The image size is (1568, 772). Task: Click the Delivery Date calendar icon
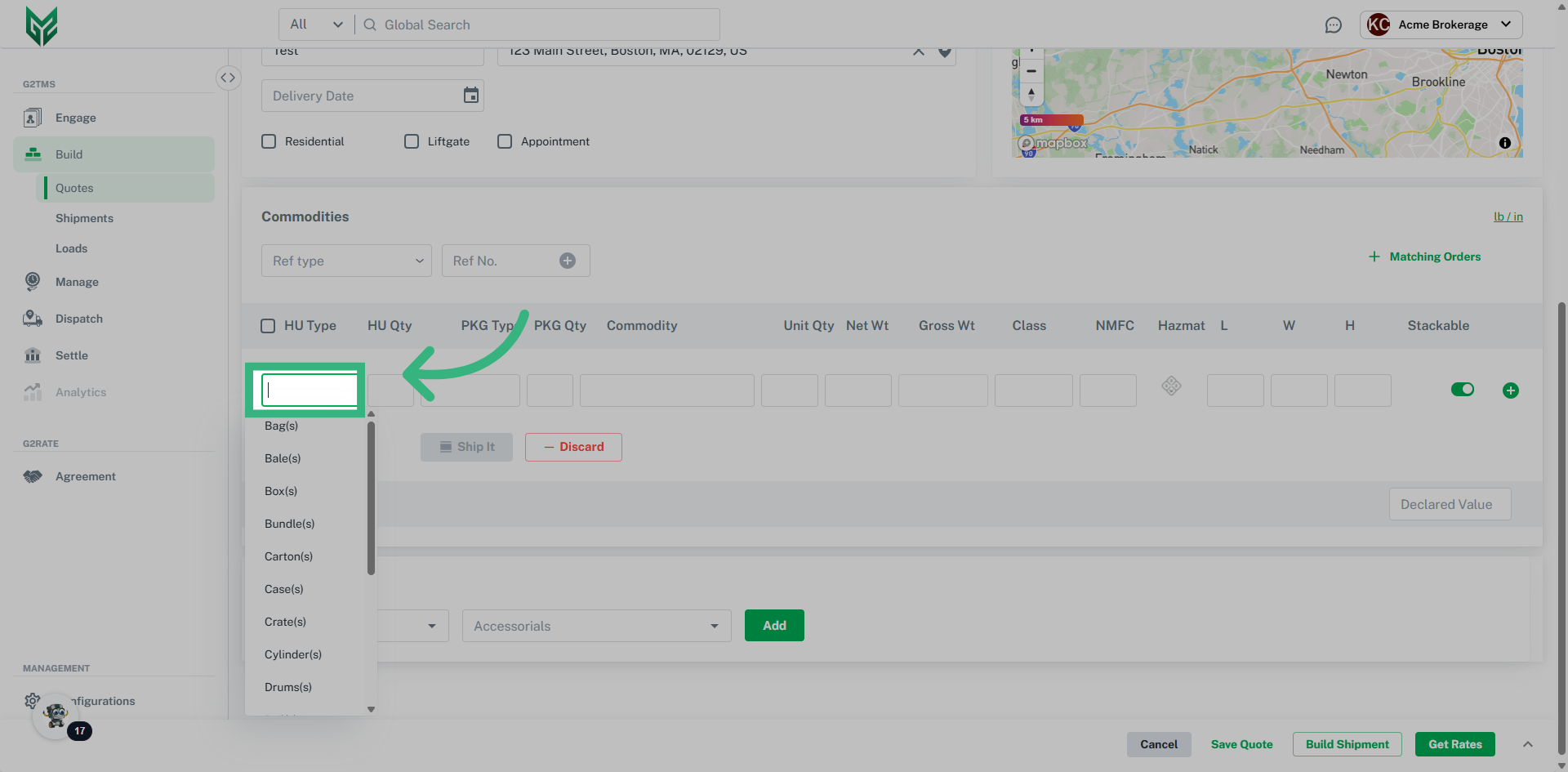(x=471, y=96)
